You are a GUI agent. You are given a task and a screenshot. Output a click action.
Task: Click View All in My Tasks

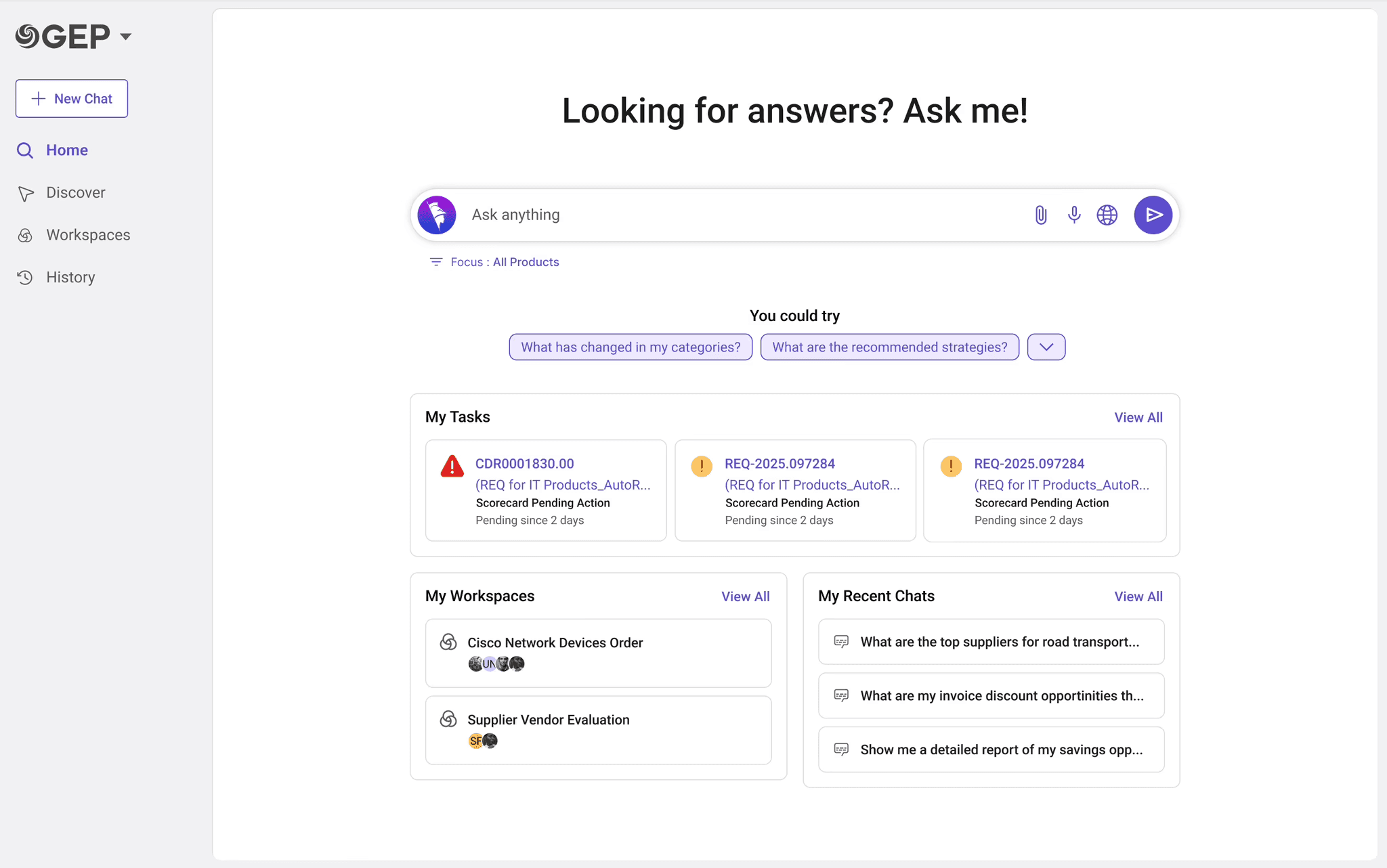tap(1138, 418)
